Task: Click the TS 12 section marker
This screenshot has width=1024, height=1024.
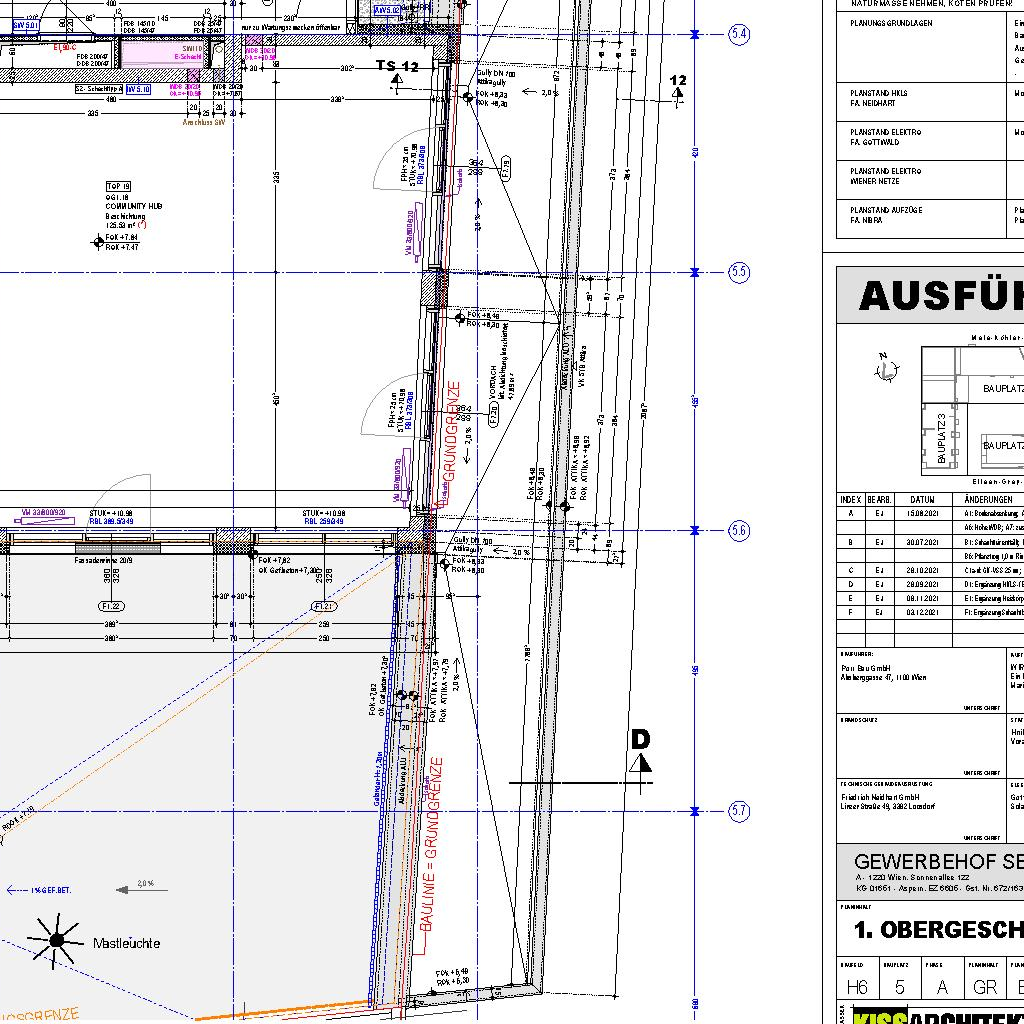Action: (x=398, y=68)
